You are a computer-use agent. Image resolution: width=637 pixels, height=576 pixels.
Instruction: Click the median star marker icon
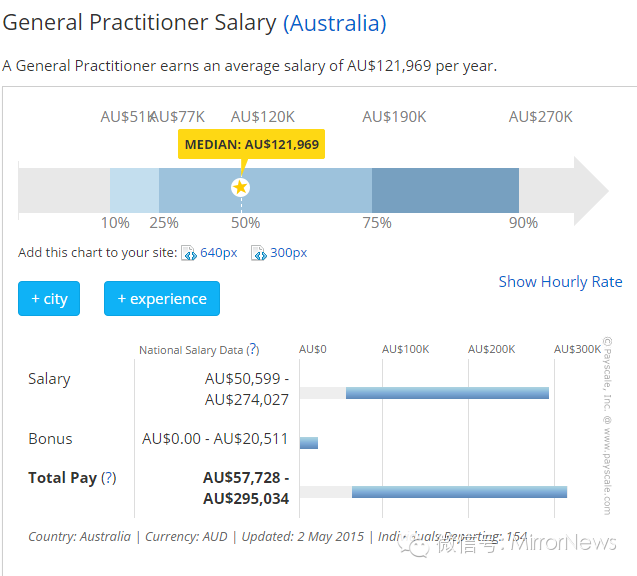tap(240, 187)
